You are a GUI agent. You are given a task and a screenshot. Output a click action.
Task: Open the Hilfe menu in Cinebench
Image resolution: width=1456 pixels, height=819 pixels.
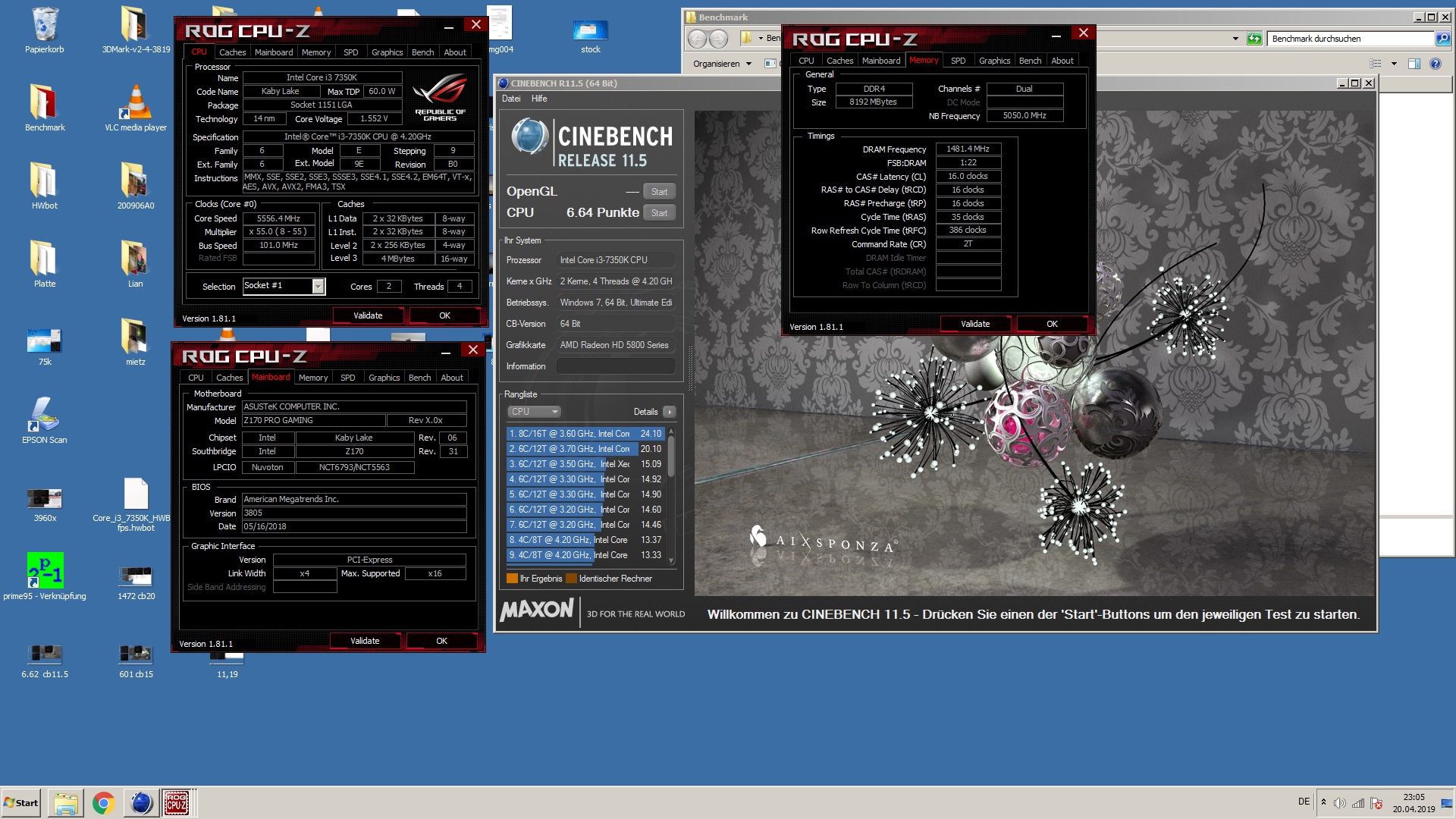tap(539, 99)
